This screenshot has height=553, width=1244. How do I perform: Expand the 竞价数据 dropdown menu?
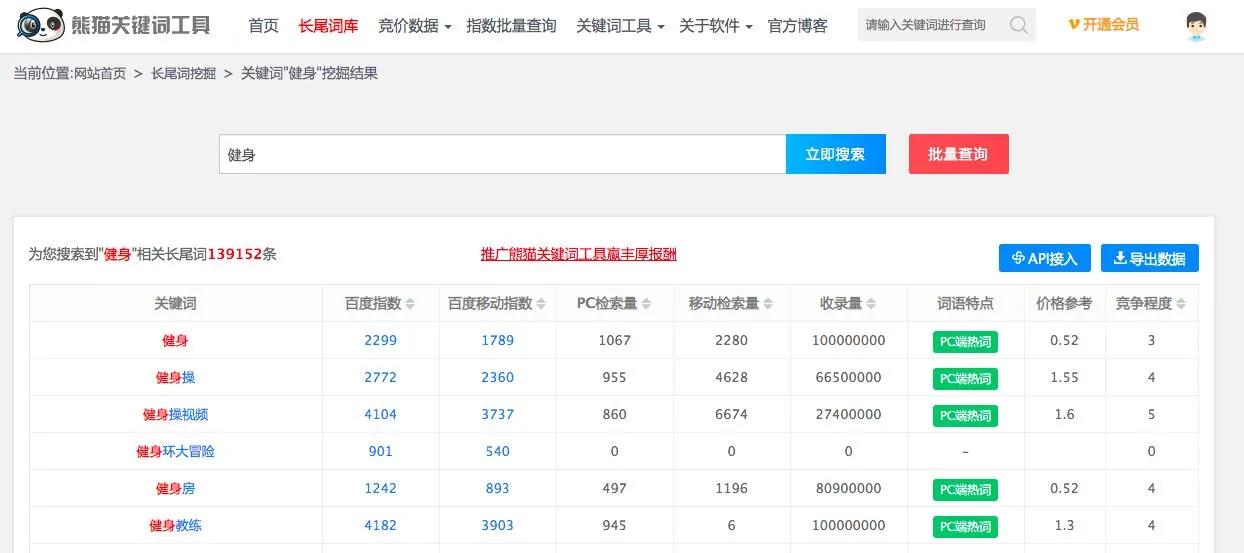tap(414, 26)
